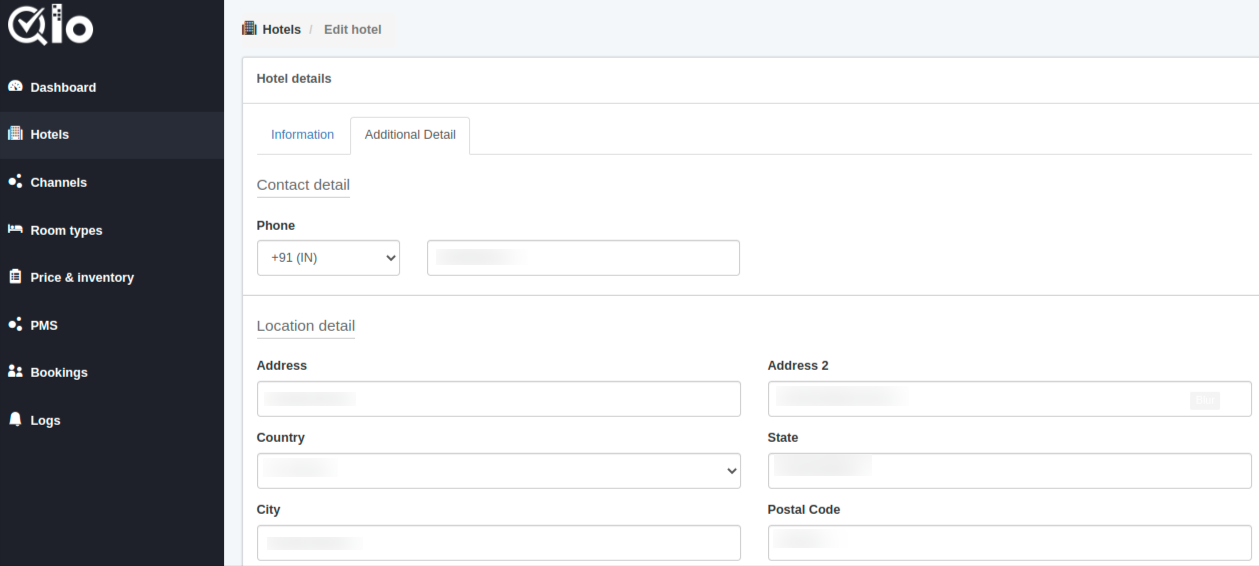Click the Hotels building icon in sidebar
Image resolution: width=1259 pixels, height=566 pixels.
[15, 134]
